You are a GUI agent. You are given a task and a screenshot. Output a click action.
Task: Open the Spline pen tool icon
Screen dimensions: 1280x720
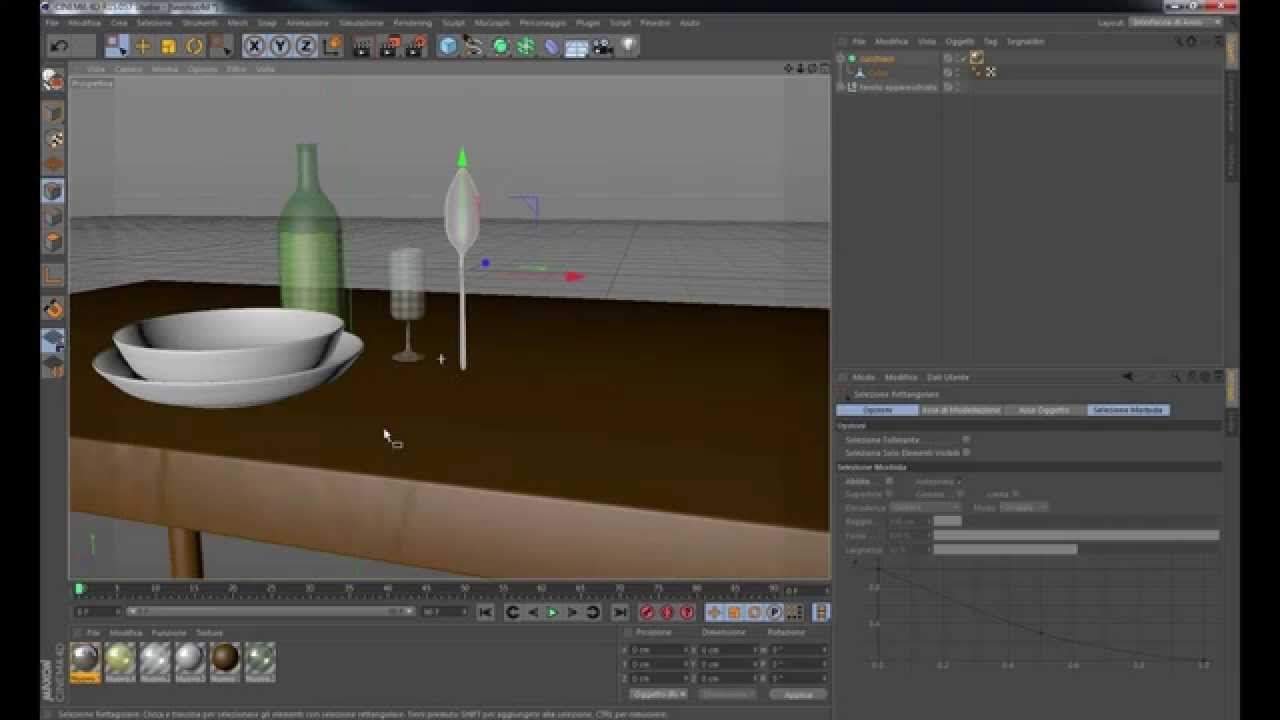pyautogui.click(x=474, y=46)
